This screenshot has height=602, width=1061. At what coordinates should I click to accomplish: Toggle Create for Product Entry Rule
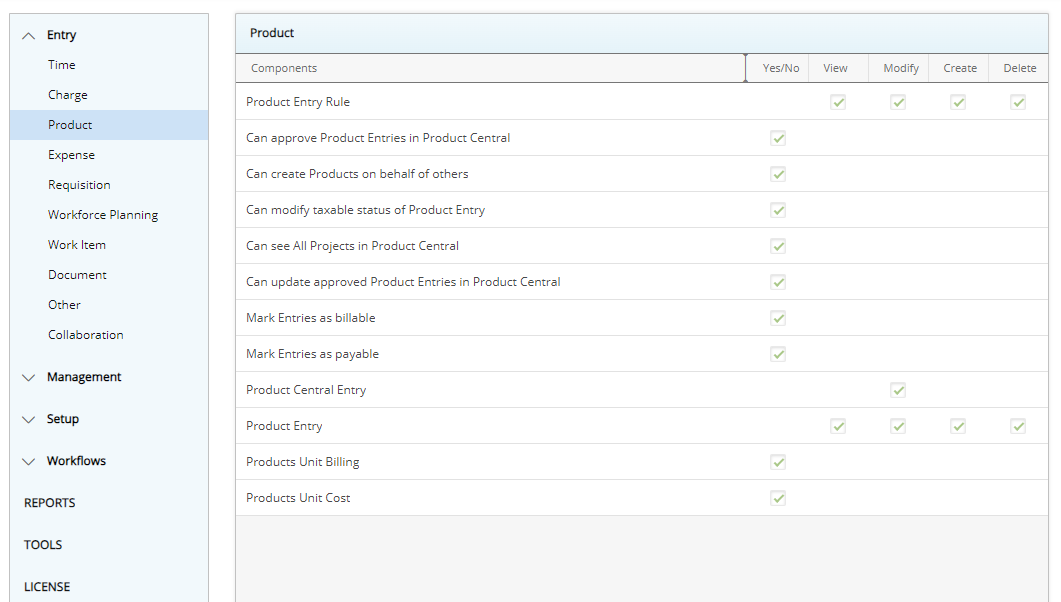[x=958, y=102]
